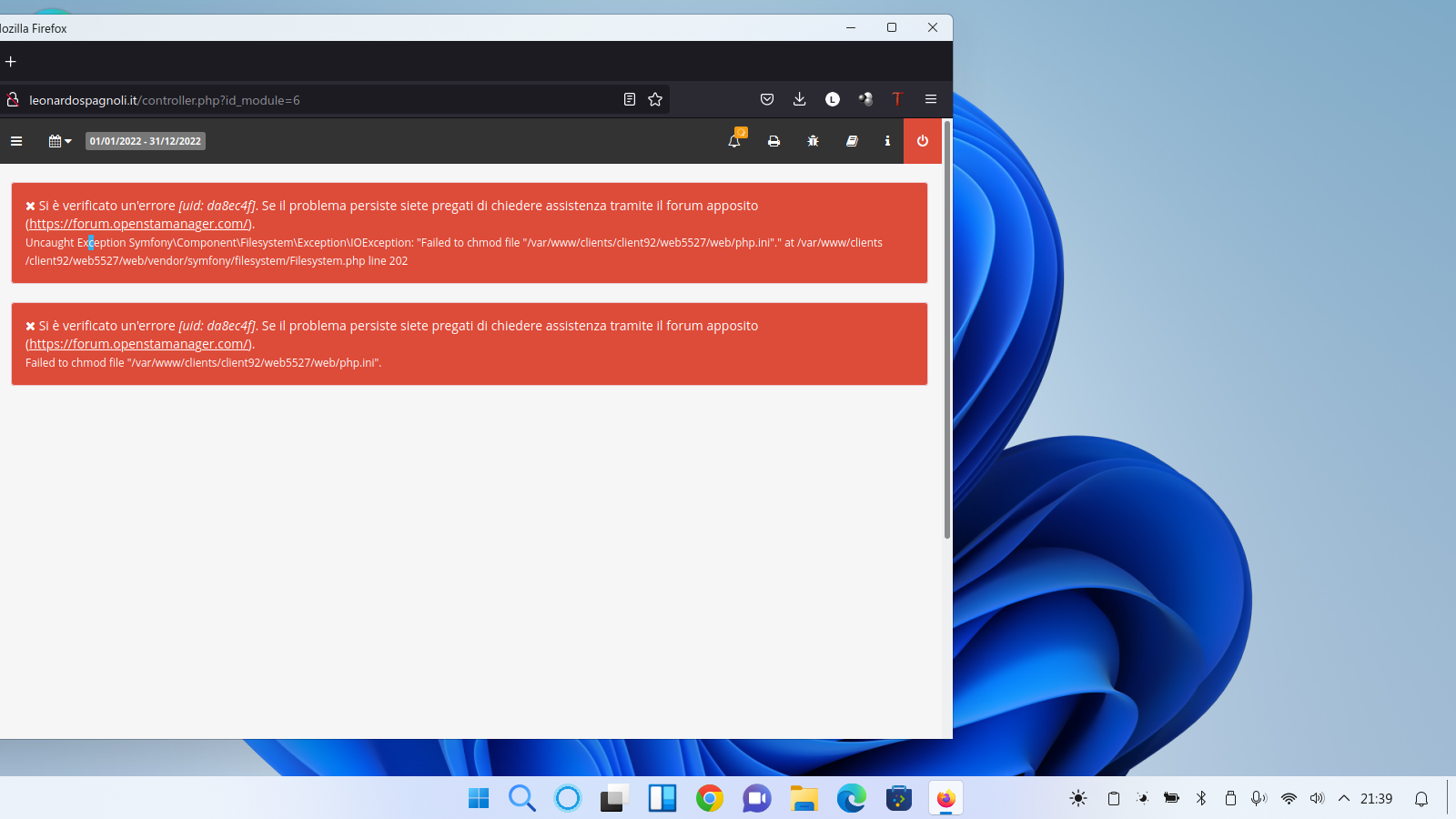This screenshot has width=1456, height=819.
Task: Open the Firefox downloads panel
Action: (799, 99)
